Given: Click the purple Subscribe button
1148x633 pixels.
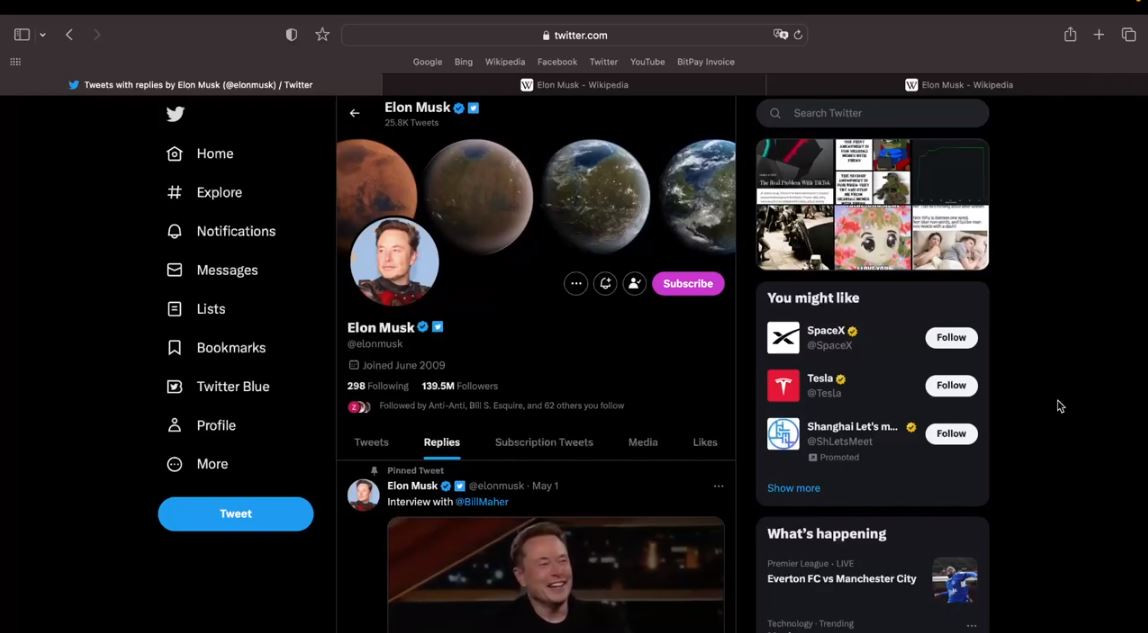Looking at the screenshot, I should tap(687, 283).
